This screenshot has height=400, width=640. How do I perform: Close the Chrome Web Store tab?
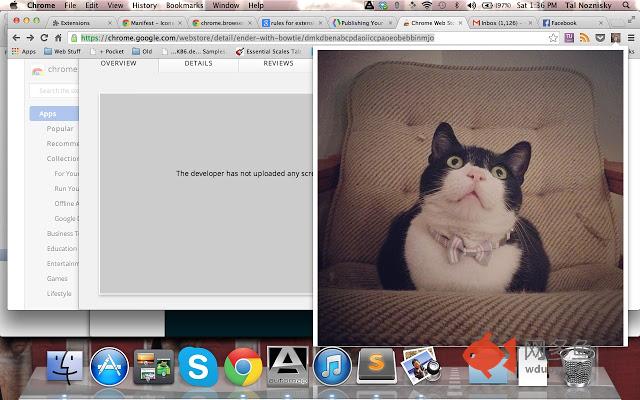point(460,23)
